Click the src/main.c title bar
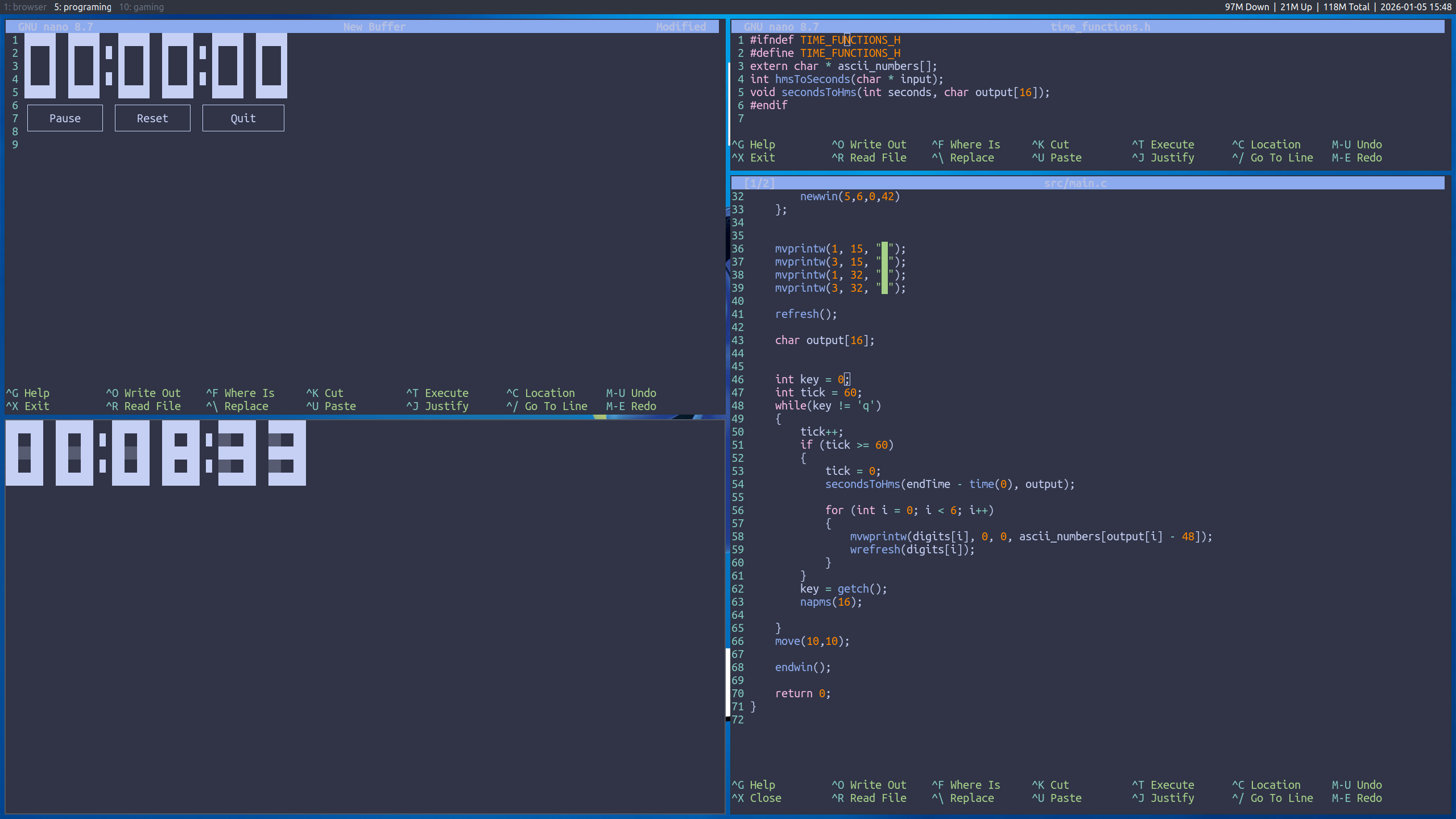The height and width of the screenshot is (819, 1456). [1075, 183]
